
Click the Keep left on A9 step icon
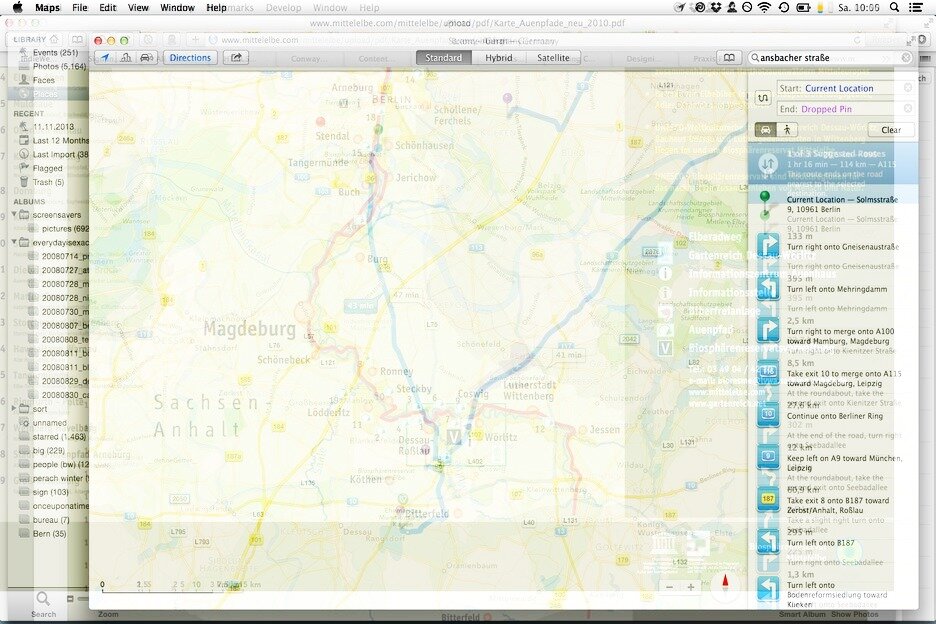click(768, 458)
